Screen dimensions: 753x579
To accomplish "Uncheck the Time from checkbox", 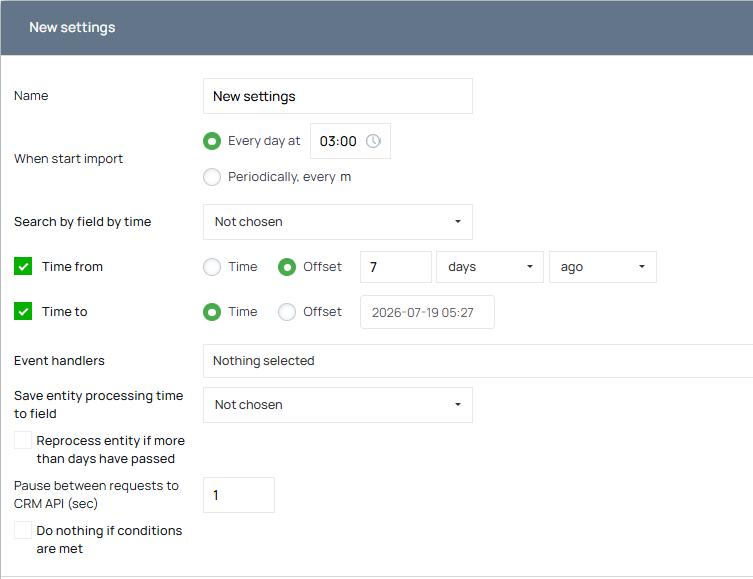I will click(x=23, y=266).
